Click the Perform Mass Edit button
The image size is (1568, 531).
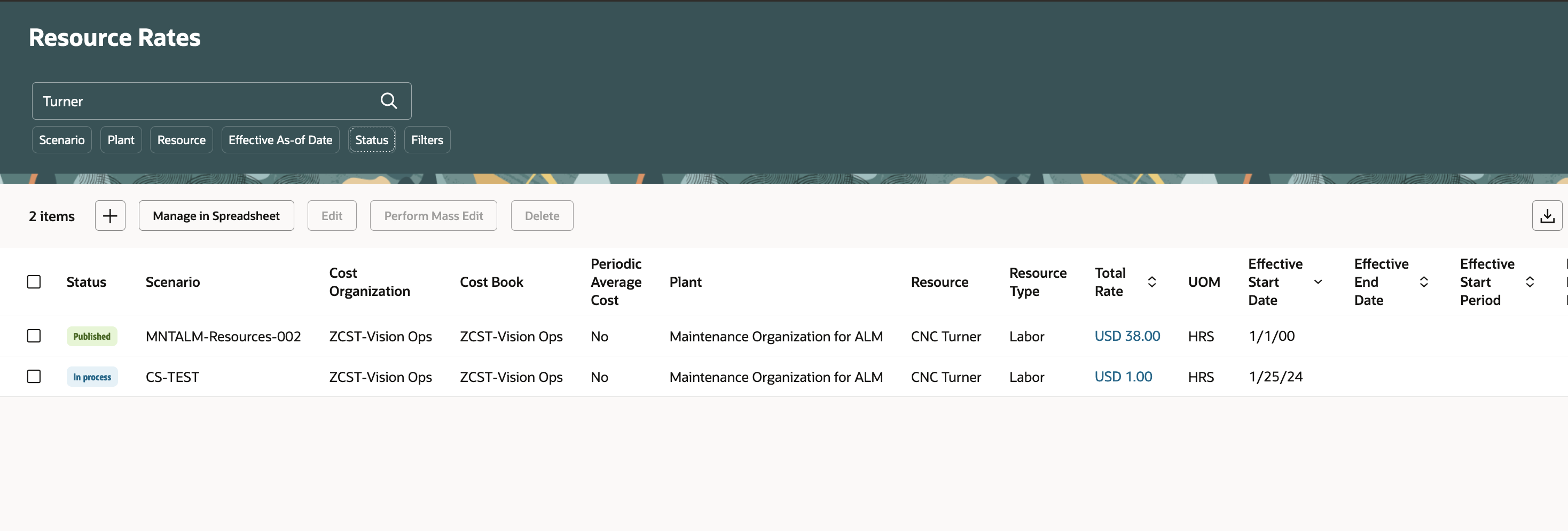pos(433,216)
